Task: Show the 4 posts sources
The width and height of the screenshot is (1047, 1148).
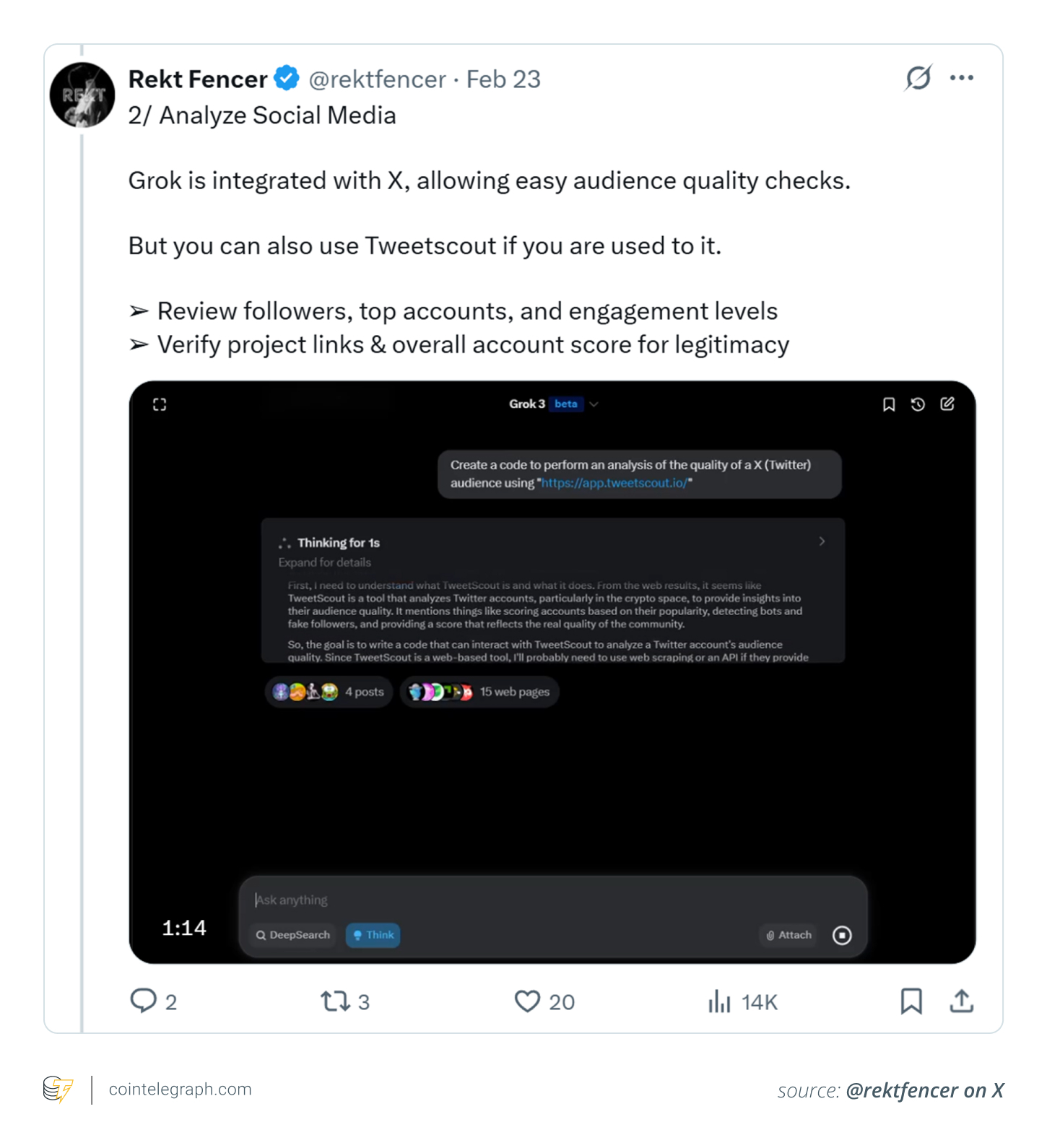Action: 329,692
